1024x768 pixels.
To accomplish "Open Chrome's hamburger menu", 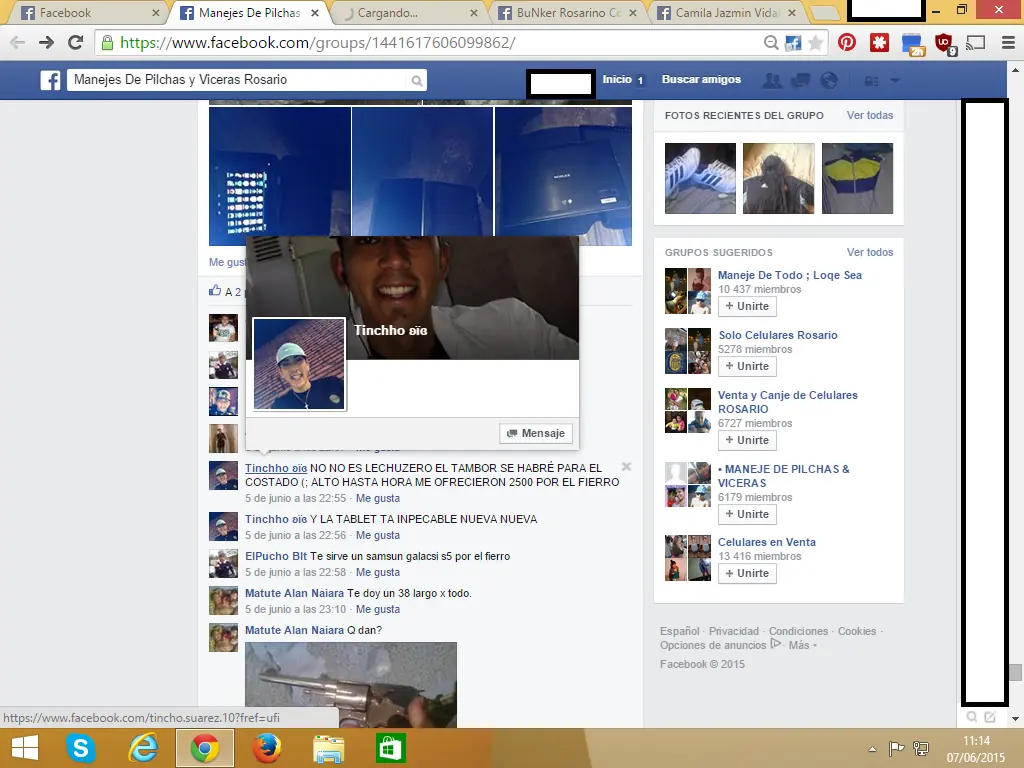I will 1005,43.
